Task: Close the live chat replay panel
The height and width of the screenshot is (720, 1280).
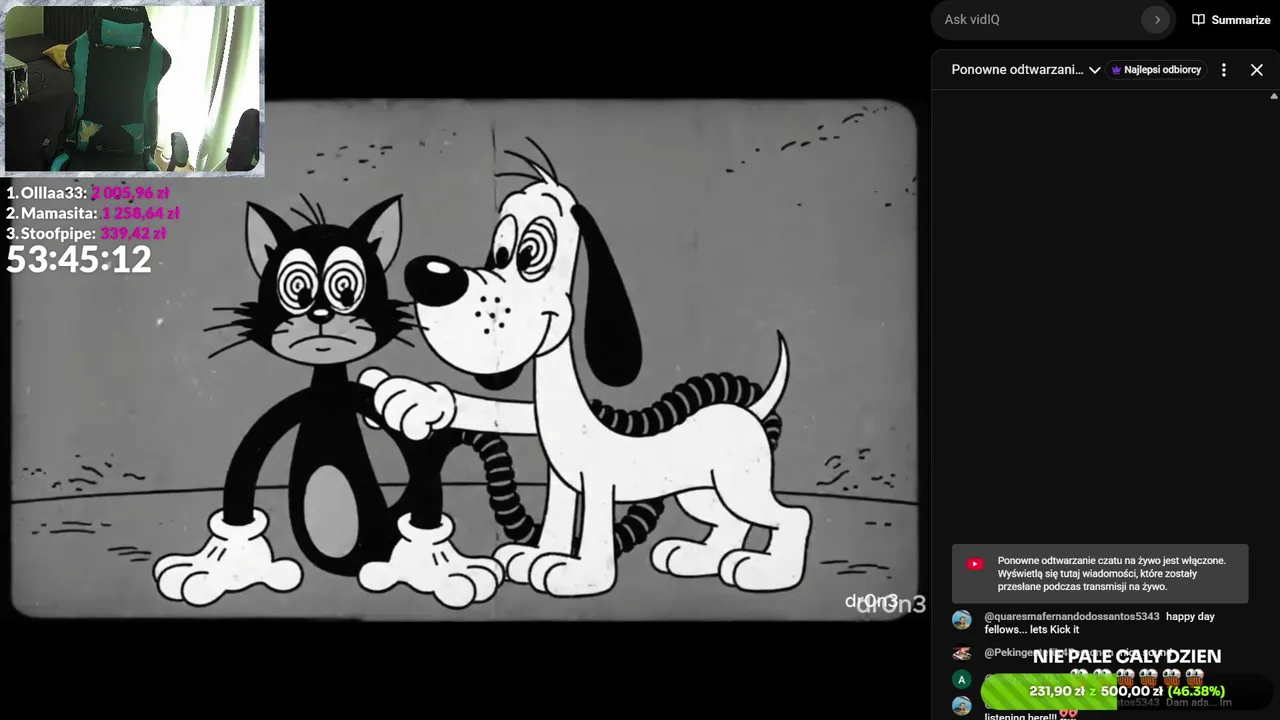Action: tap(1257, 70)
